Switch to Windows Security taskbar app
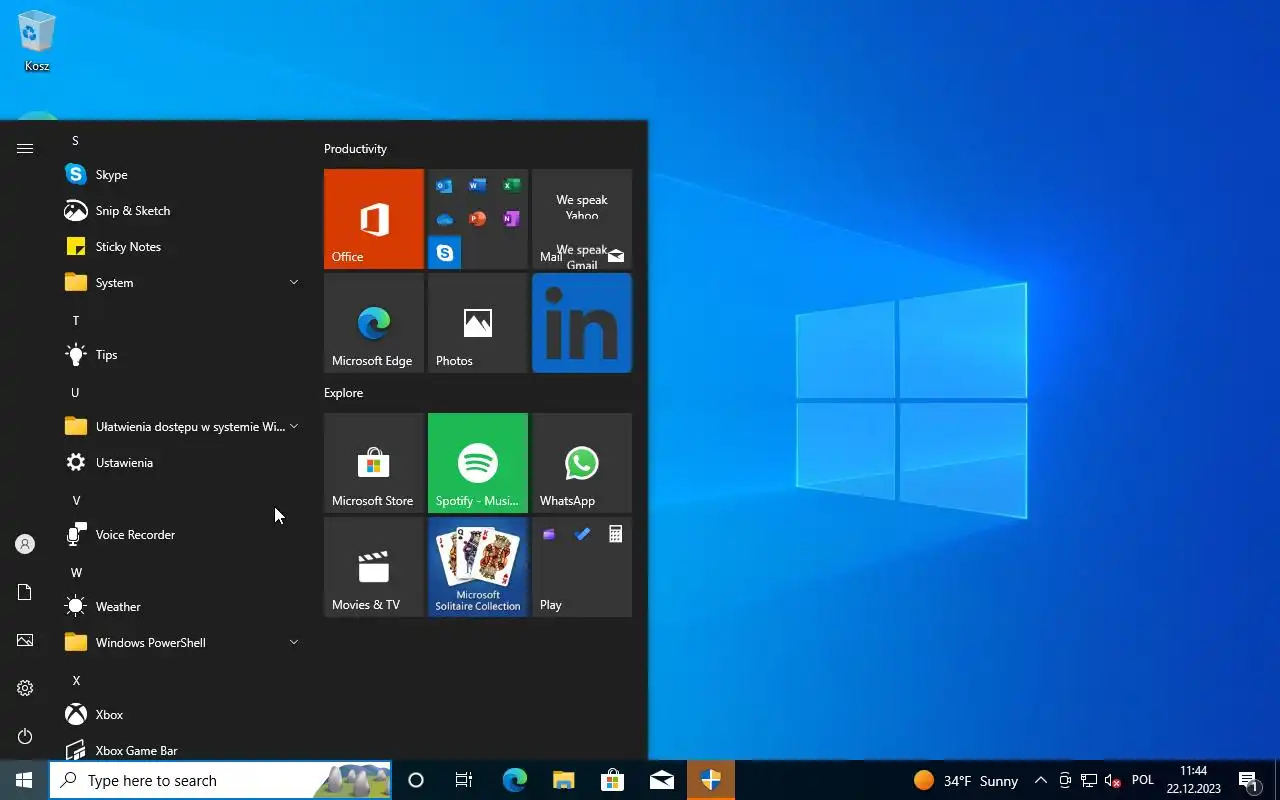This screenshot has width=1280, height=800. tap(711, 780)
